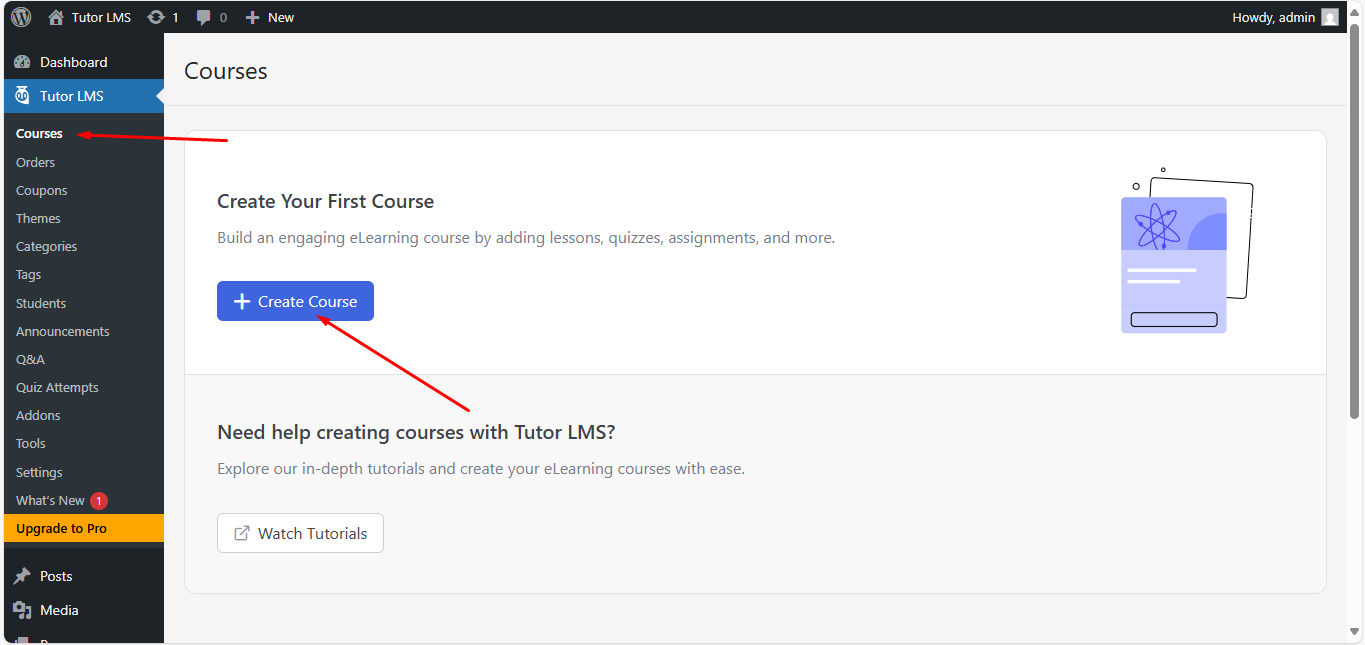Click the Tutor LMS owl icon
1365x645 pixels.
(22, 96)
